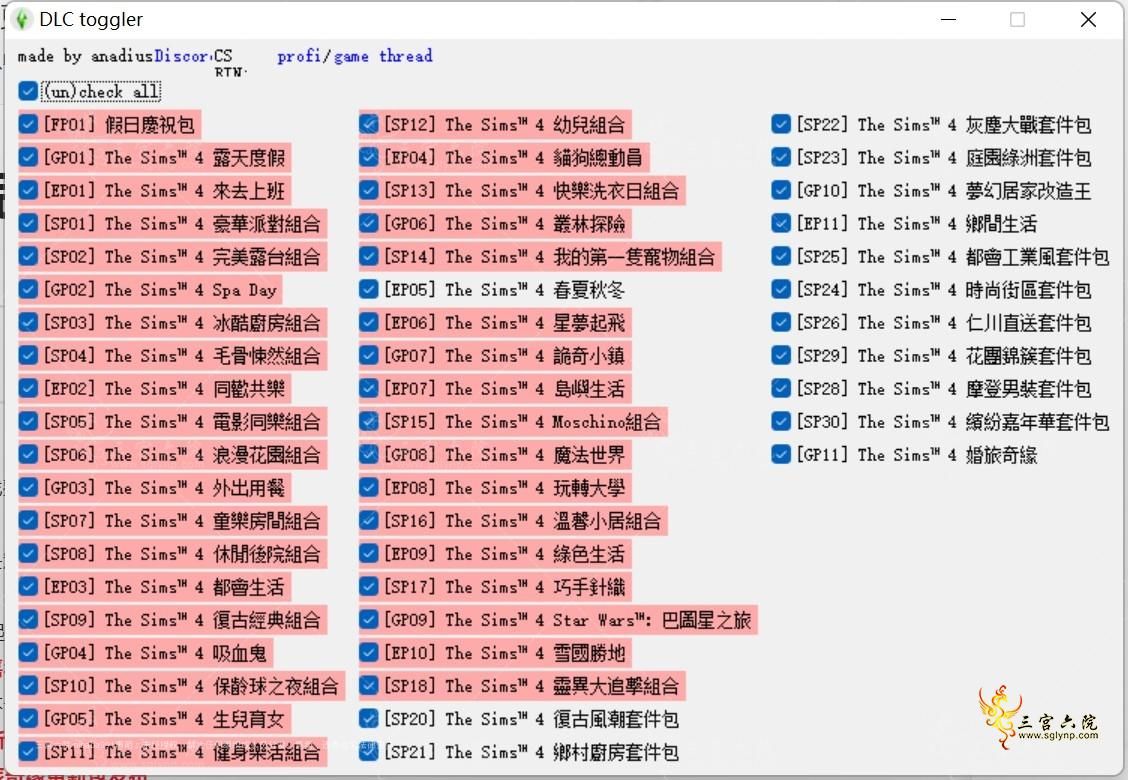Toggle the [EP11] expansion checkbox

(781, 224)
